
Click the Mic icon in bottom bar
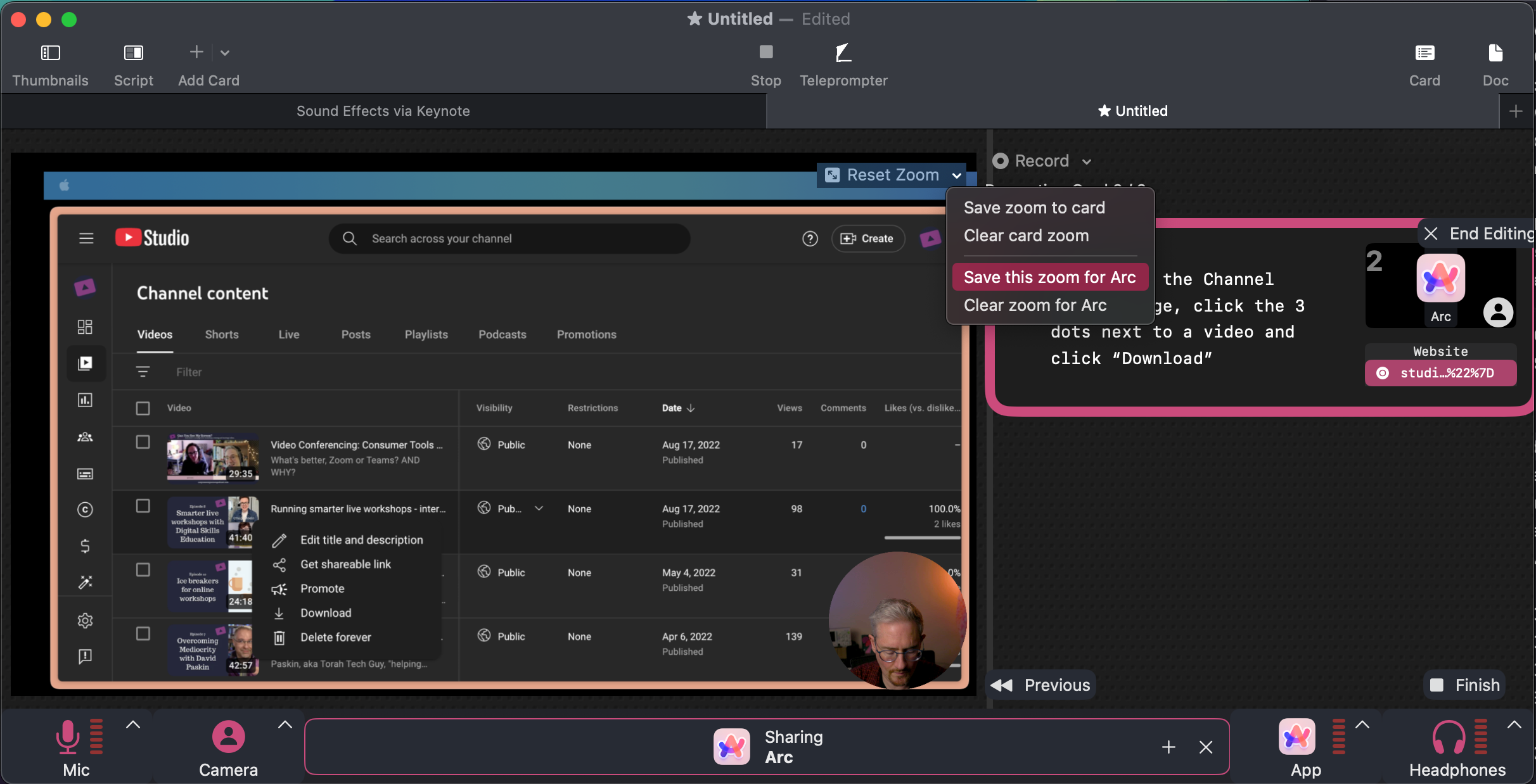(68, 737)
